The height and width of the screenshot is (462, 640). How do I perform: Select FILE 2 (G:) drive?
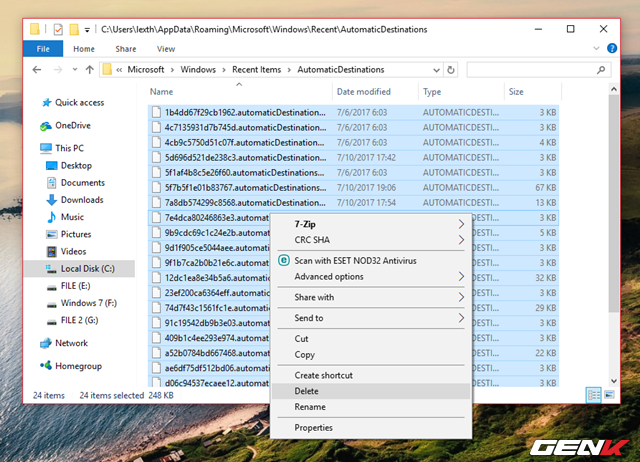click(x=79, y=320)
